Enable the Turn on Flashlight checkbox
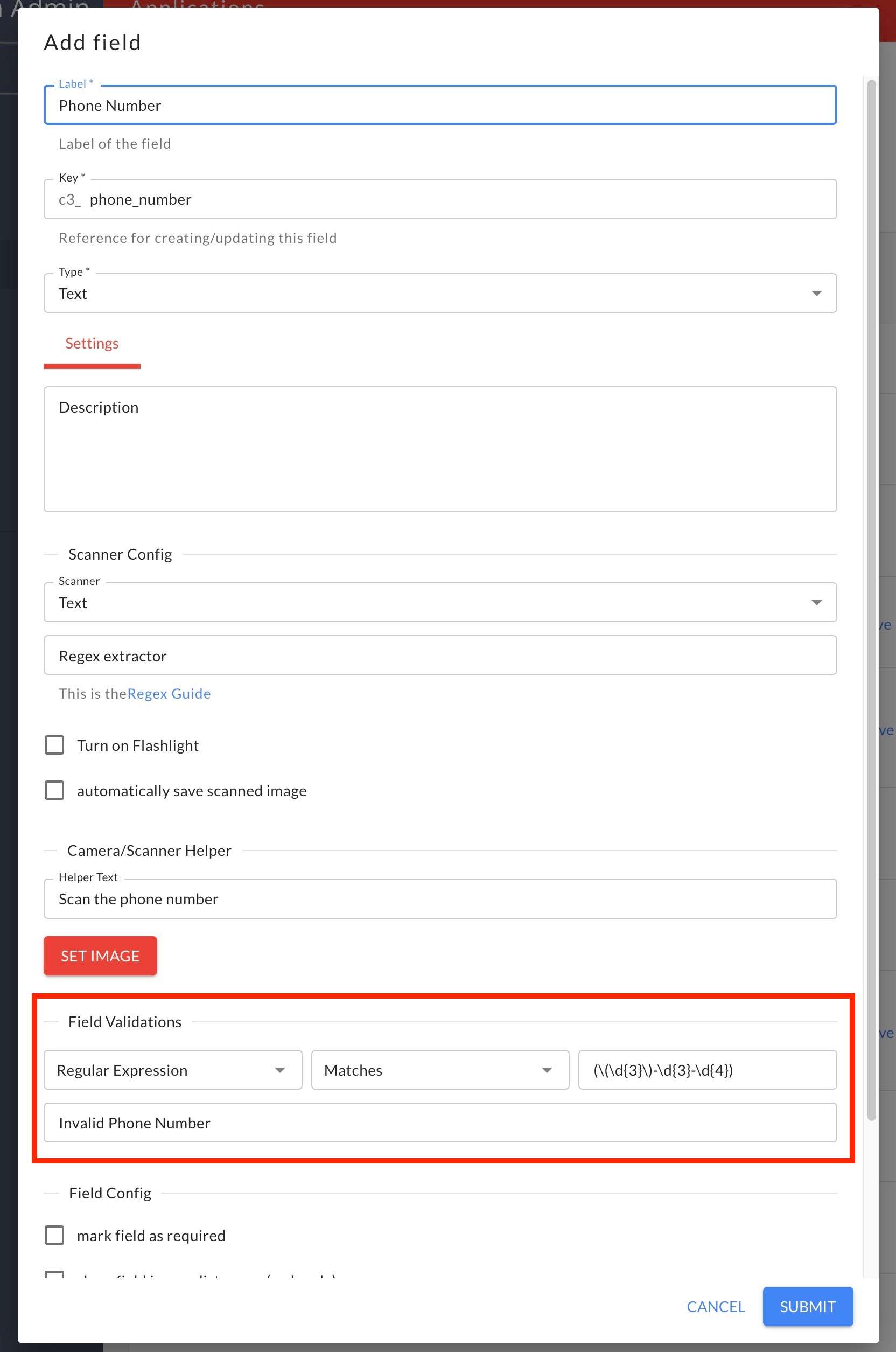 (54, 745)
